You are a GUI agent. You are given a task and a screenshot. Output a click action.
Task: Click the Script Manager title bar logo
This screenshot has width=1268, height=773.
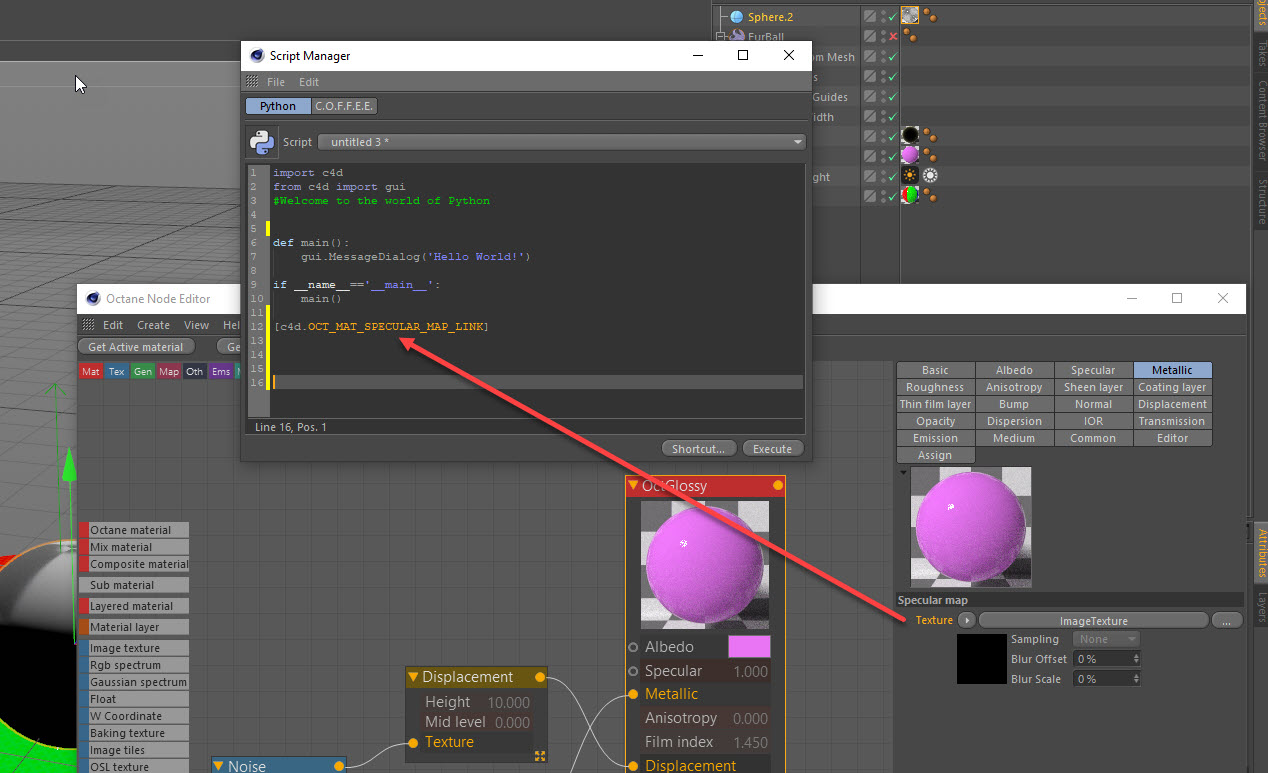(257, 56)
